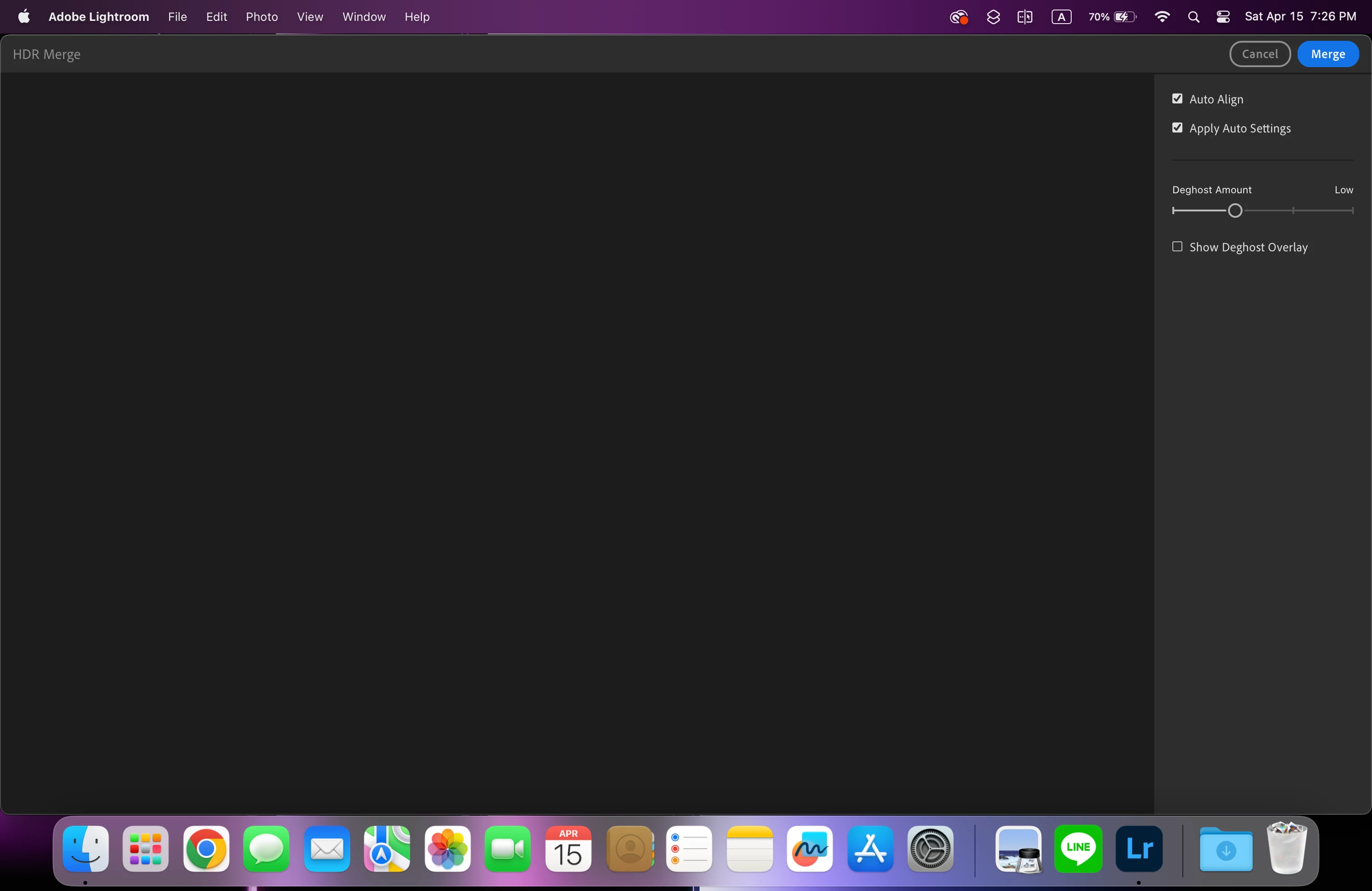Screen dimensions: 1372x891
Task: Click the Merge button
Action: click(x=1328, y=54)
